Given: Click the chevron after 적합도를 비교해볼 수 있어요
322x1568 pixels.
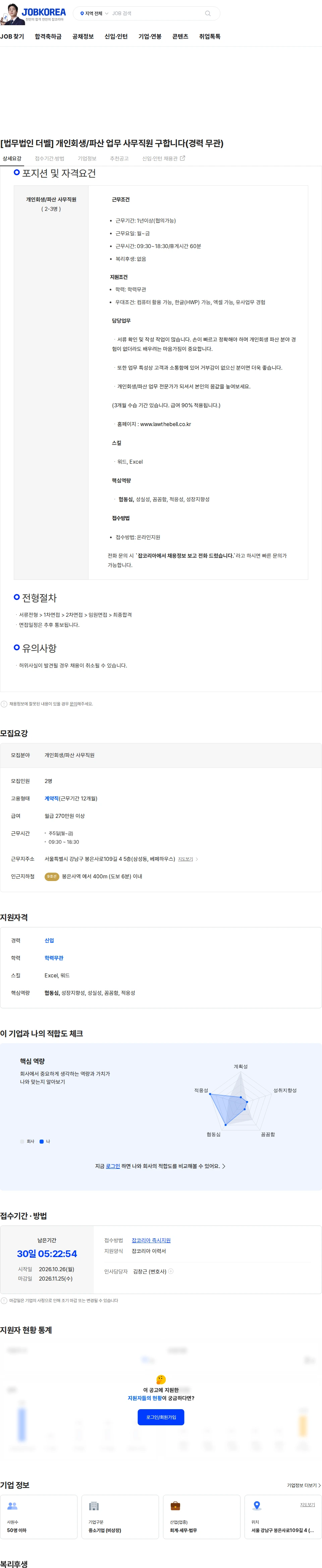Looking at the screenshot, I should pos(224,1166).
